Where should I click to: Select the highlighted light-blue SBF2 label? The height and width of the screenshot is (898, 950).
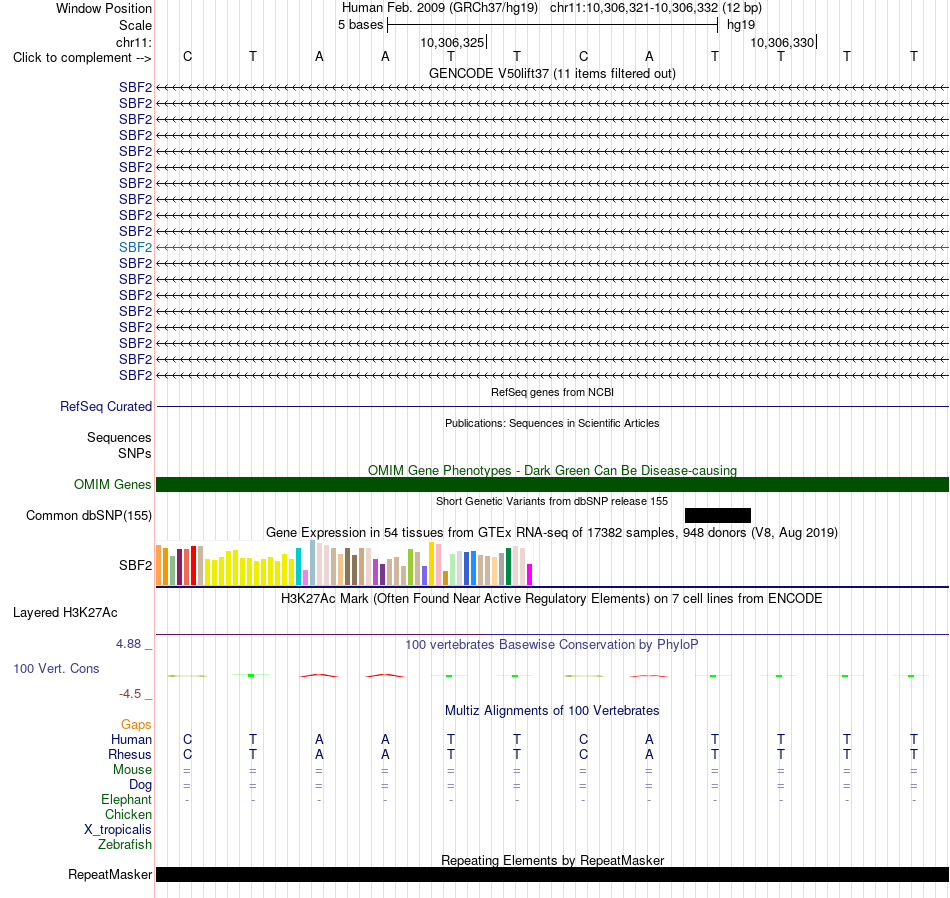(135, 247)
